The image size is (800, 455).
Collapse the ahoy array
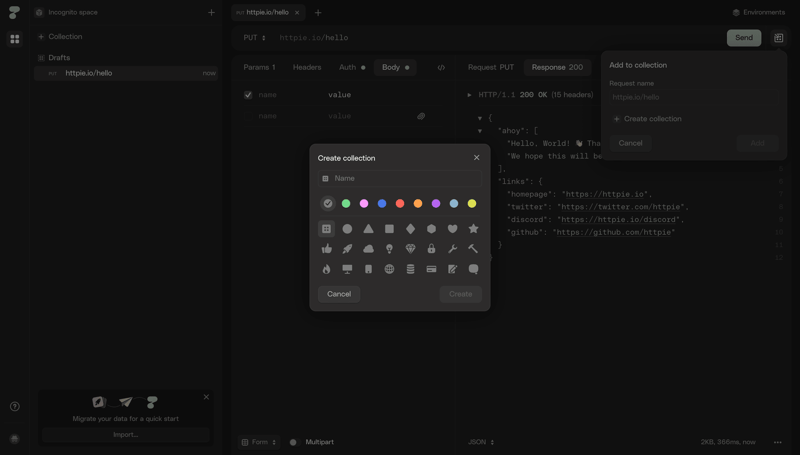(x=480, y=131)
